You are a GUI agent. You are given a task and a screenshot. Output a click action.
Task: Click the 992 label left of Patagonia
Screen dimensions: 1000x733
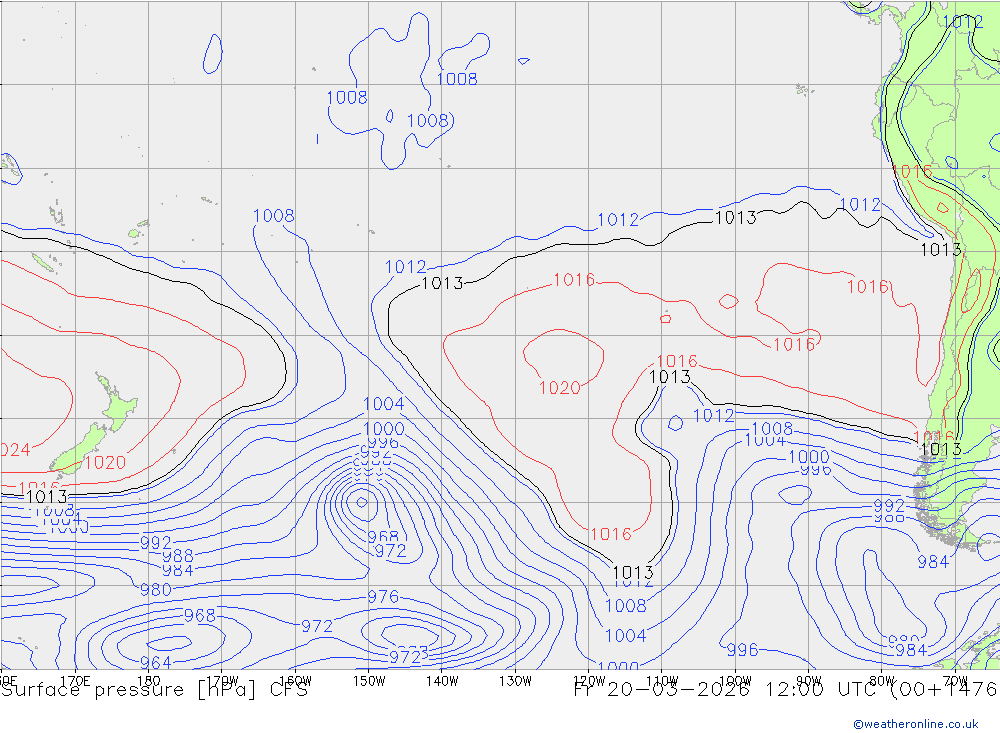point(889,506)
